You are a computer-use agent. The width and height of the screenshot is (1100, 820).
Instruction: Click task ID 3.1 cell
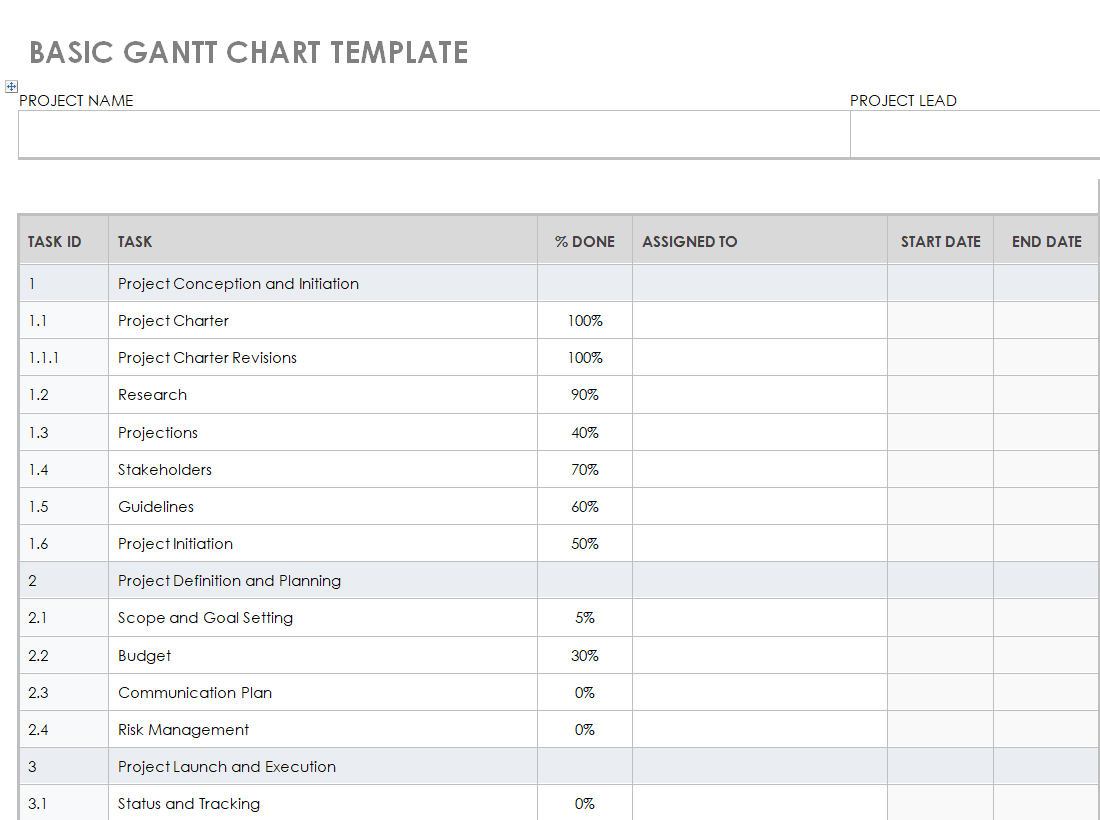coord(64,803)
